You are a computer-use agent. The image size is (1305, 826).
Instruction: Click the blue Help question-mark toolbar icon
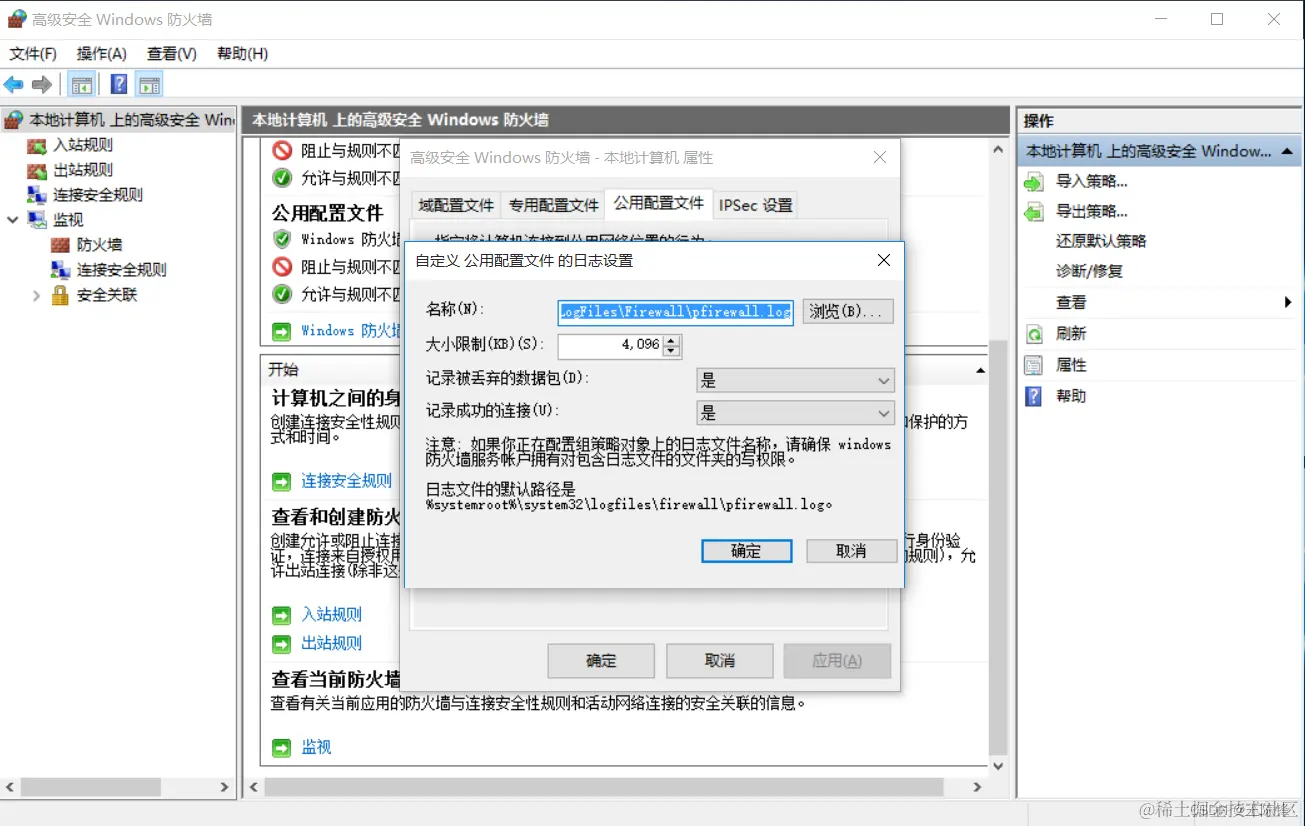(119, 85)
